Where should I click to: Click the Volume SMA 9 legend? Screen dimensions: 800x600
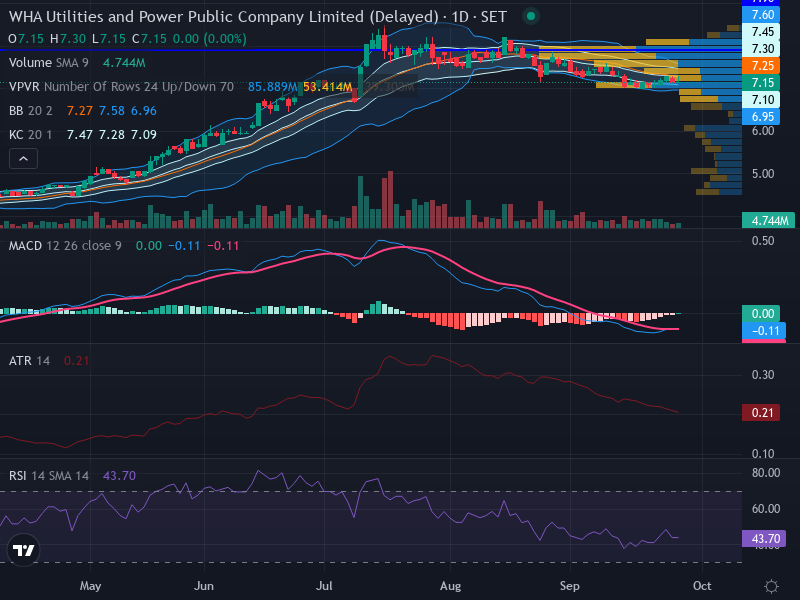pyautogui.click(x=48, y=63)
